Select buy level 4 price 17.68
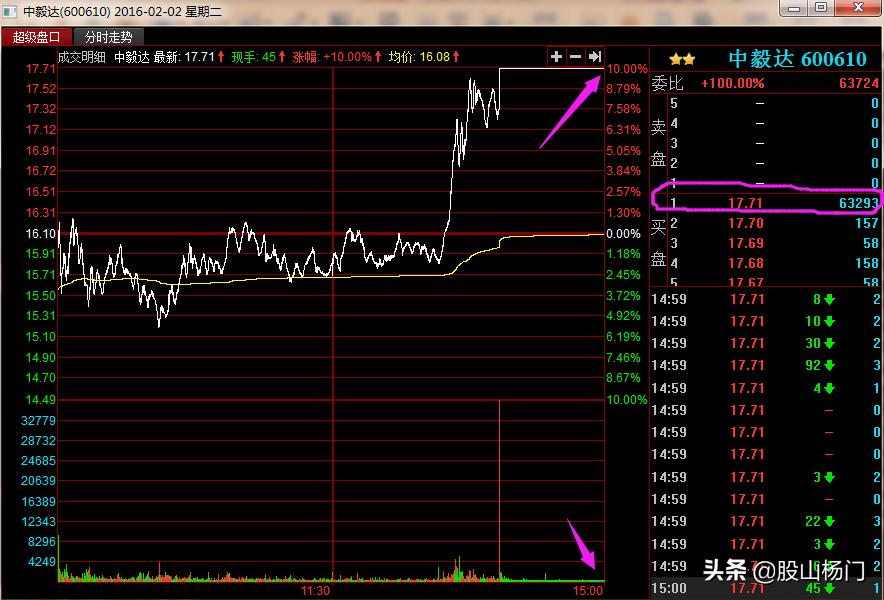 [746, 263]
